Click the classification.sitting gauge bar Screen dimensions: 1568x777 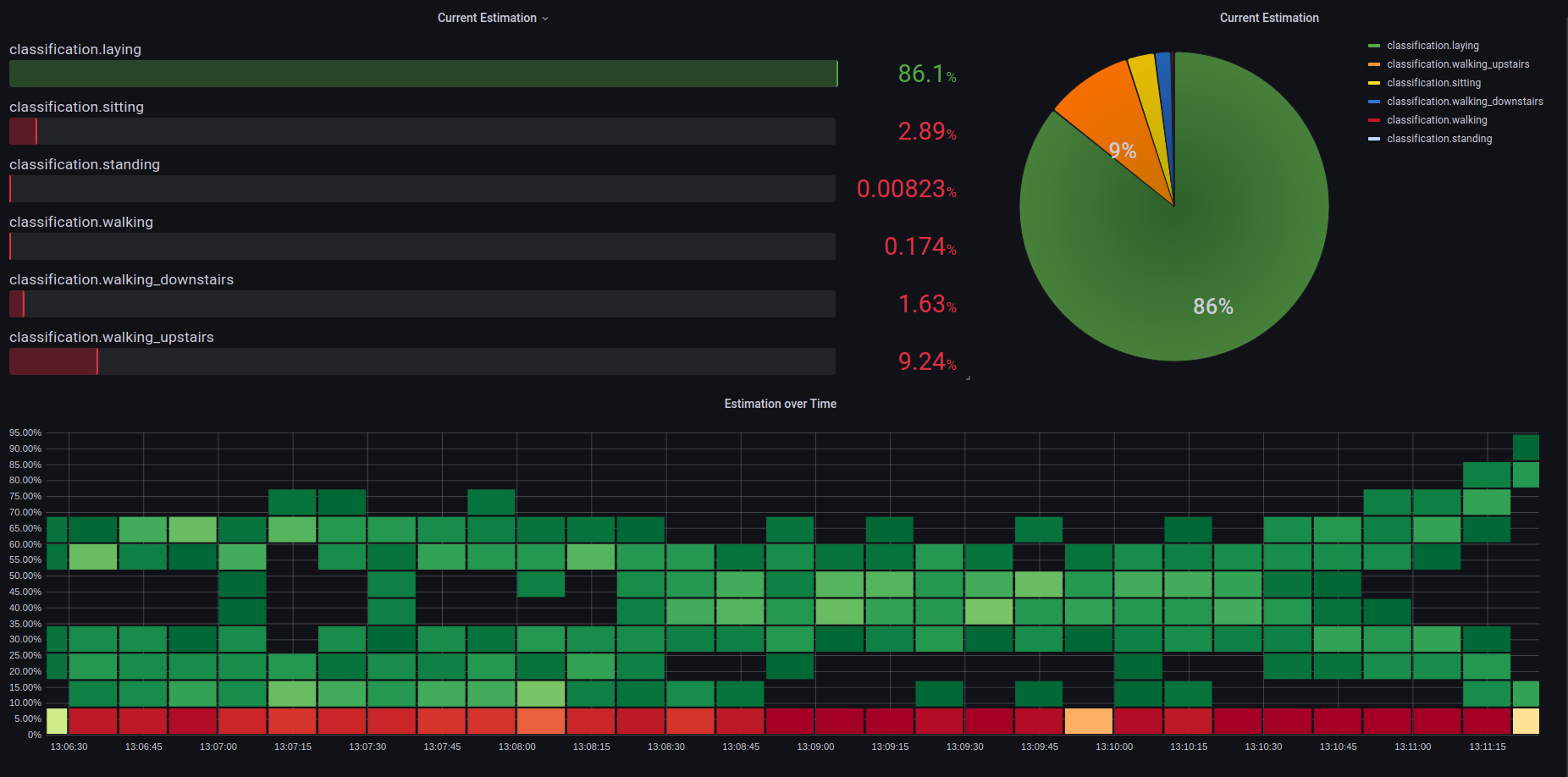pyautogui.click(x=422, y=131)
